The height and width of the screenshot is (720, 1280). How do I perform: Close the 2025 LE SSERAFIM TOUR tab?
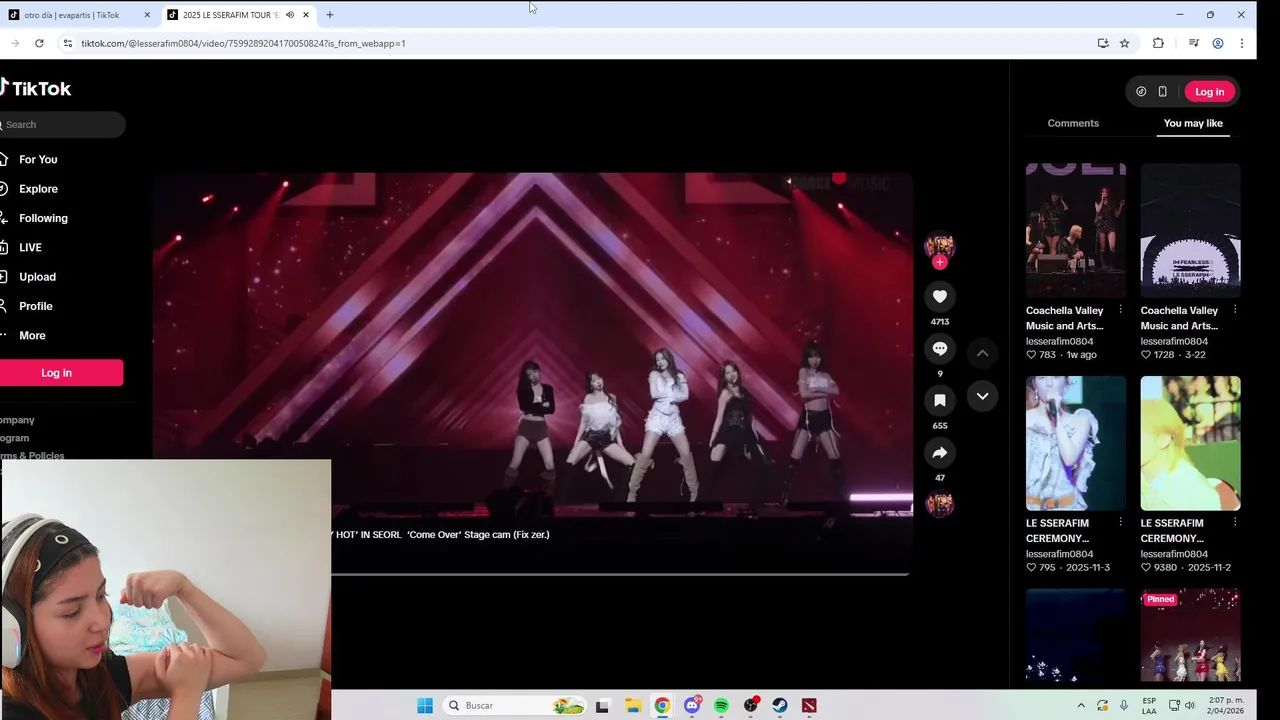click(x=306, y=15)
